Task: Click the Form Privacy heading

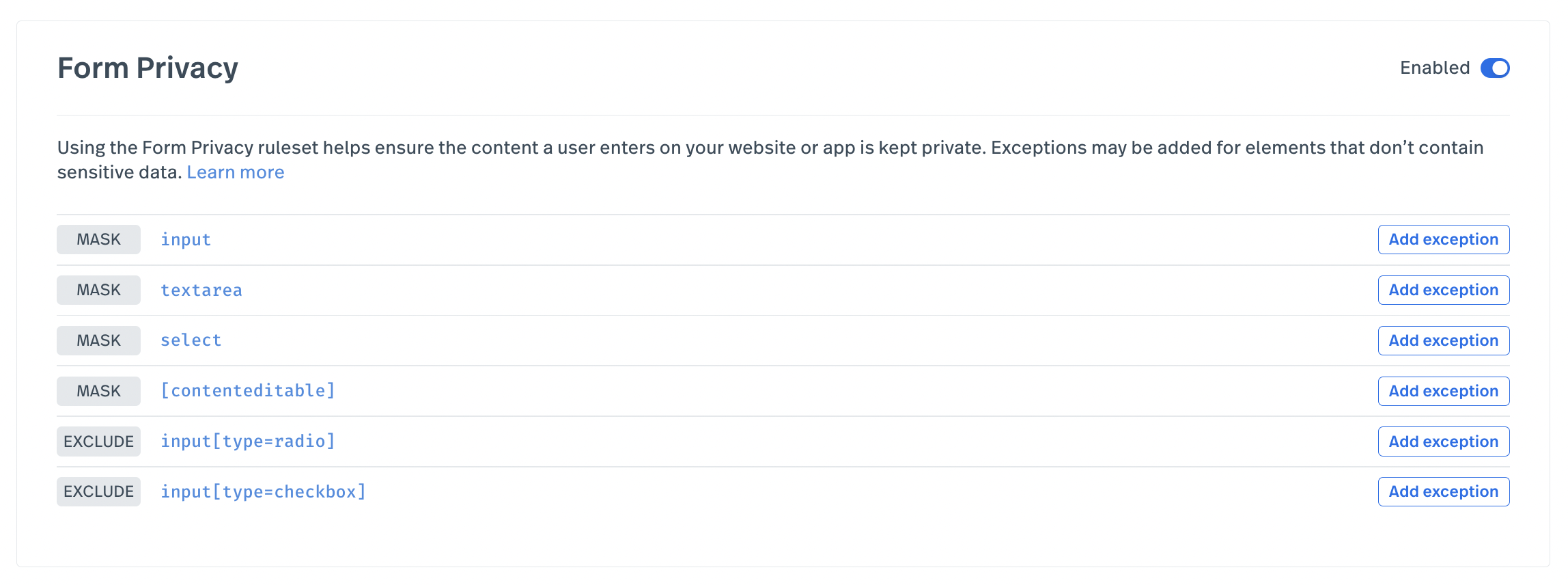Action: [x=148, y=68]
